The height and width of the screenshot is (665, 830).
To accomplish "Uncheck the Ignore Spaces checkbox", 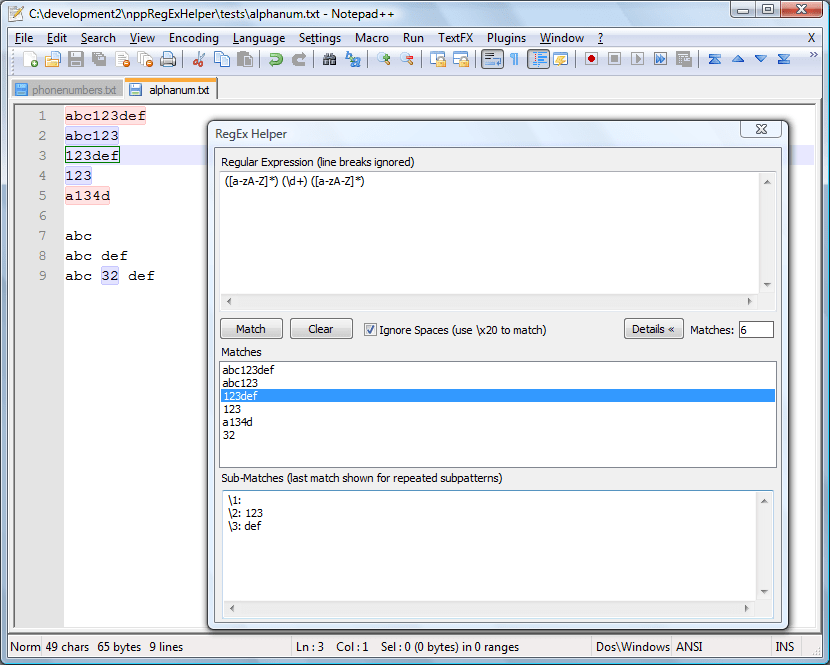I will (370, 329).
